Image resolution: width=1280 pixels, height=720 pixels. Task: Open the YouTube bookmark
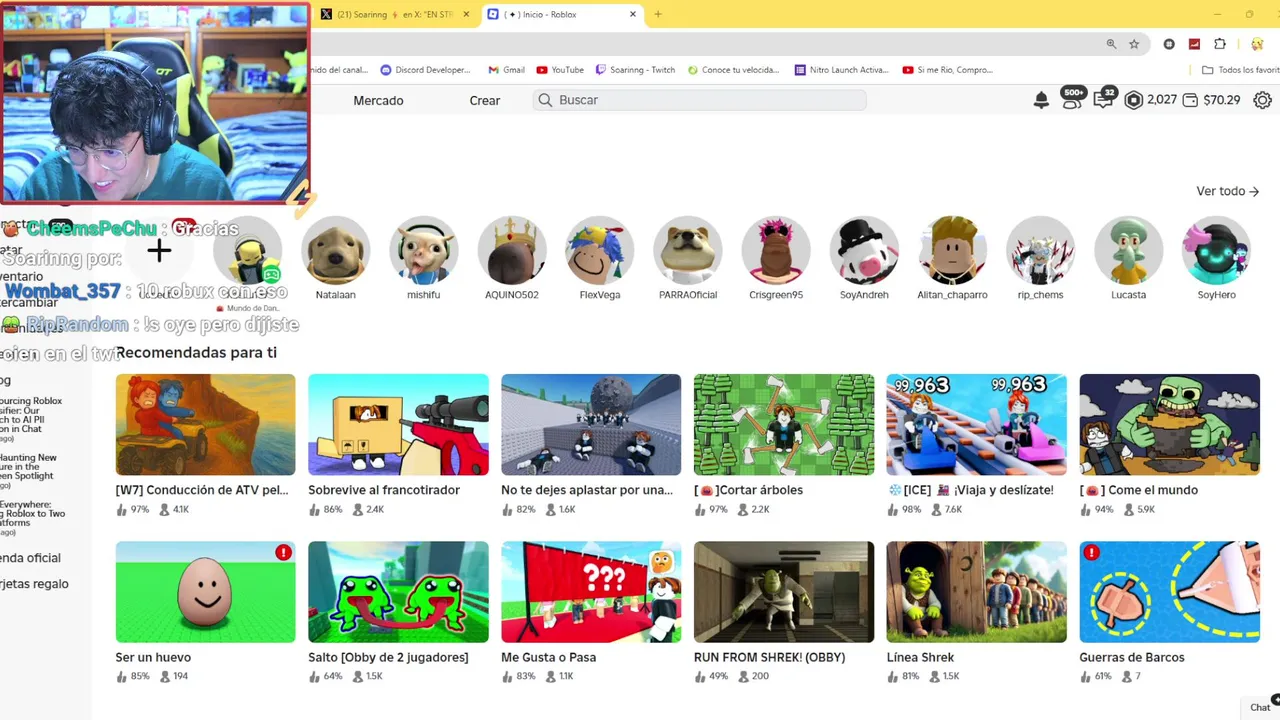[x=560, y=70]
